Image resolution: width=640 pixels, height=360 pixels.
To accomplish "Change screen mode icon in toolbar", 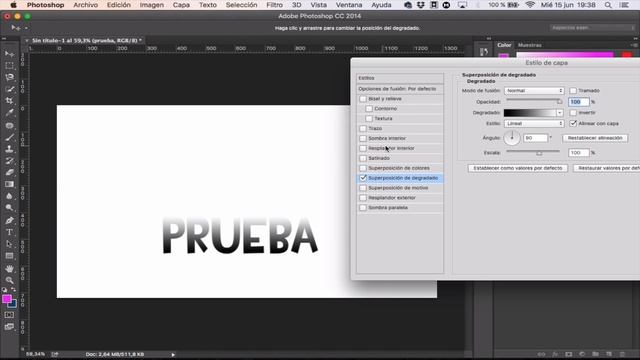I will [x=9, y=327].
